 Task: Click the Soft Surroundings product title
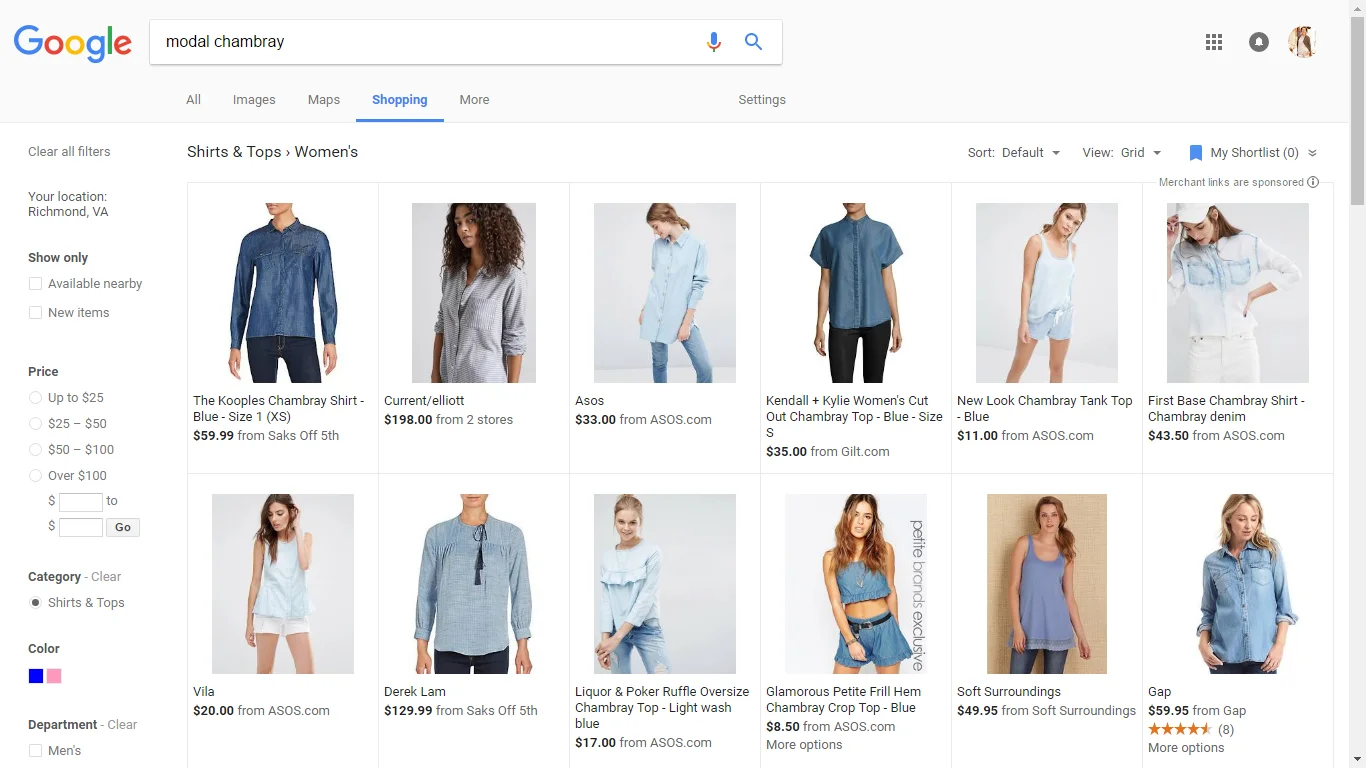1009,692
